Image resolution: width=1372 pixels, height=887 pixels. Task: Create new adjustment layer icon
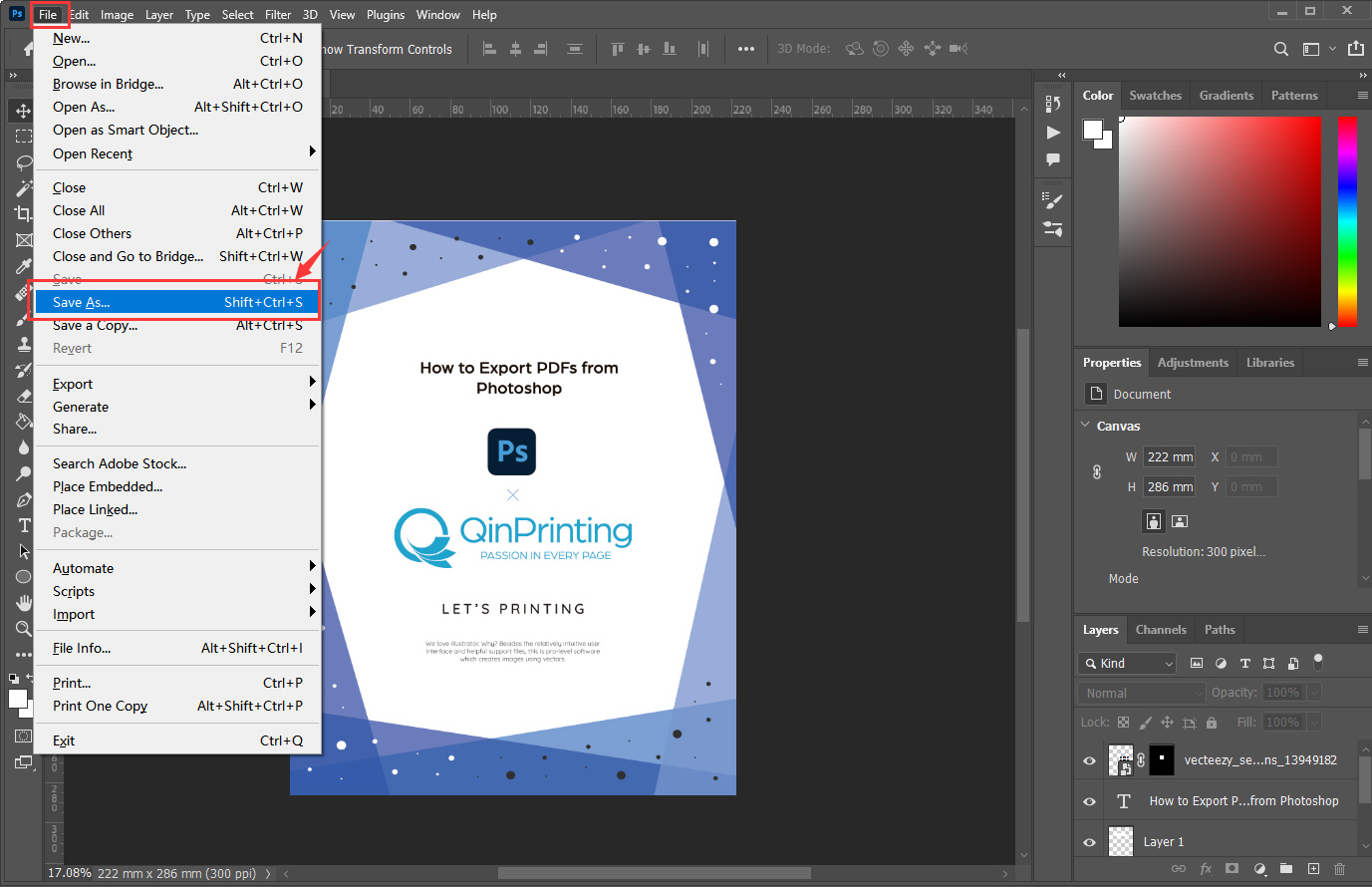[1259, 869]
